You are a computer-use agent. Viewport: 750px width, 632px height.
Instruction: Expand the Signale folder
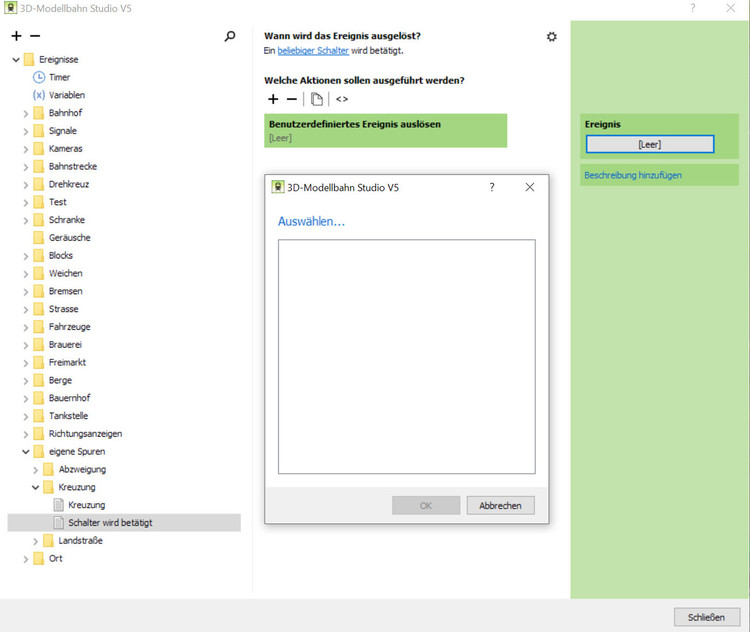(26, 132)
